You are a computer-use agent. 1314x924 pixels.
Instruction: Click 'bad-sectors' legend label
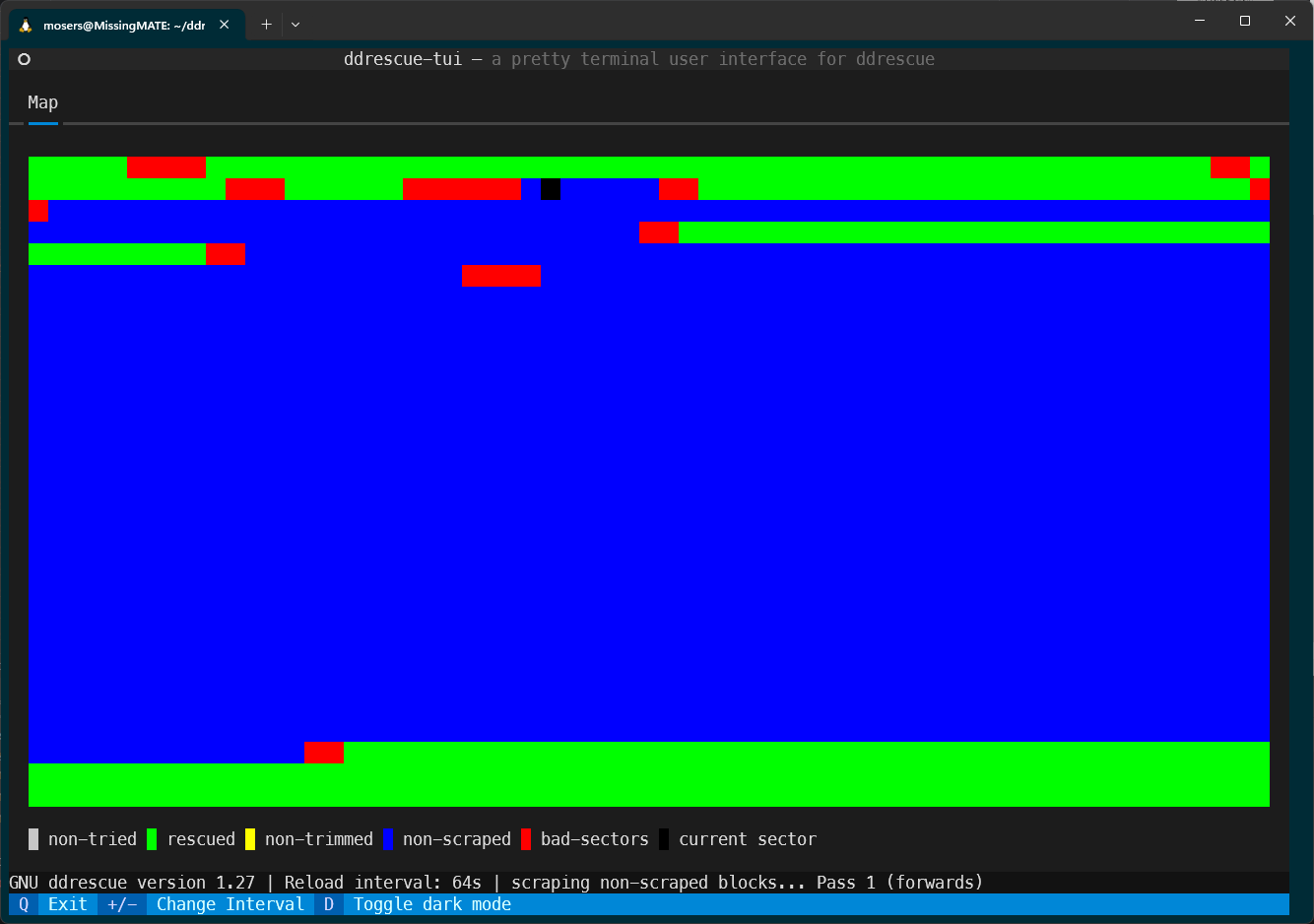coord(595,839)
